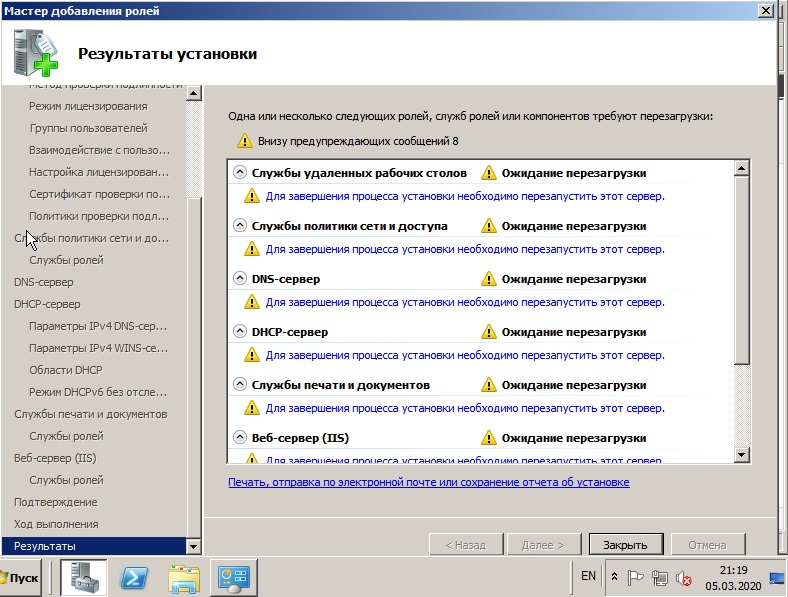This screenshot has height=597, width=788.
Task: Open the Пуск start menu
Action: click(20, 578)
